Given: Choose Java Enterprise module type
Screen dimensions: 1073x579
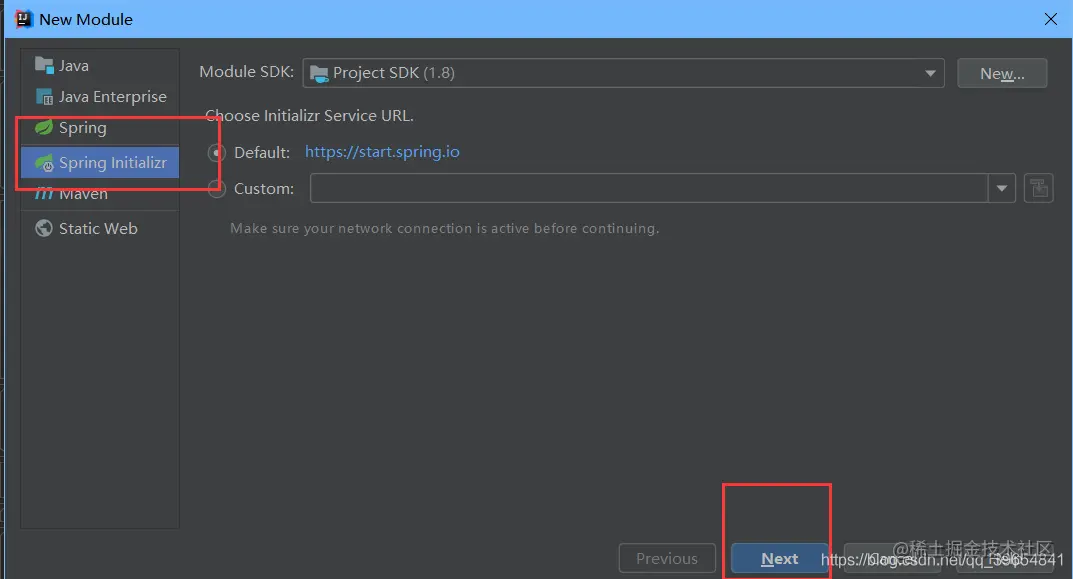Looking at the screenshot, I should (100, 96).
